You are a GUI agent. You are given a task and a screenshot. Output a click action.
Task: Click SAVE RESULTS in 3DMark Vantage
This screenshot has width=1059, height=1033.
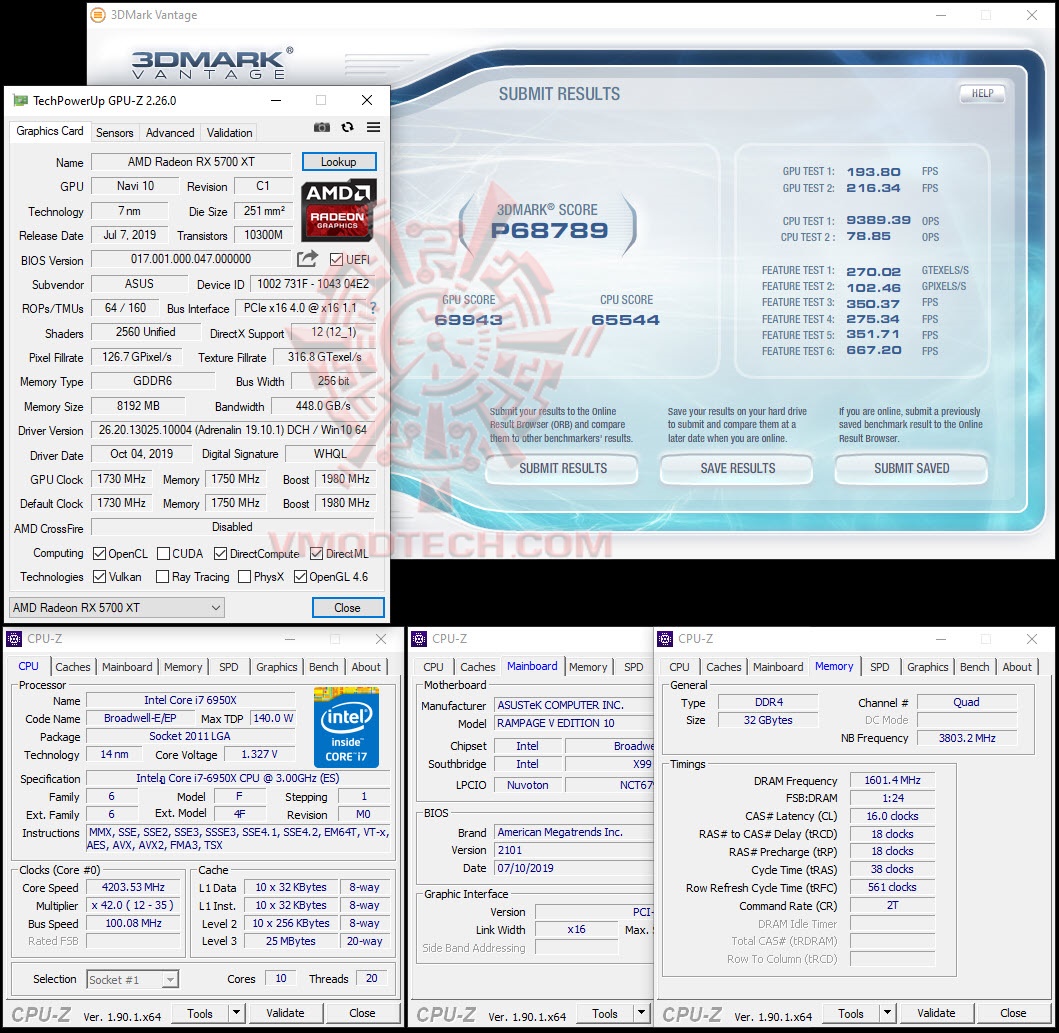(x=737, y=469)
